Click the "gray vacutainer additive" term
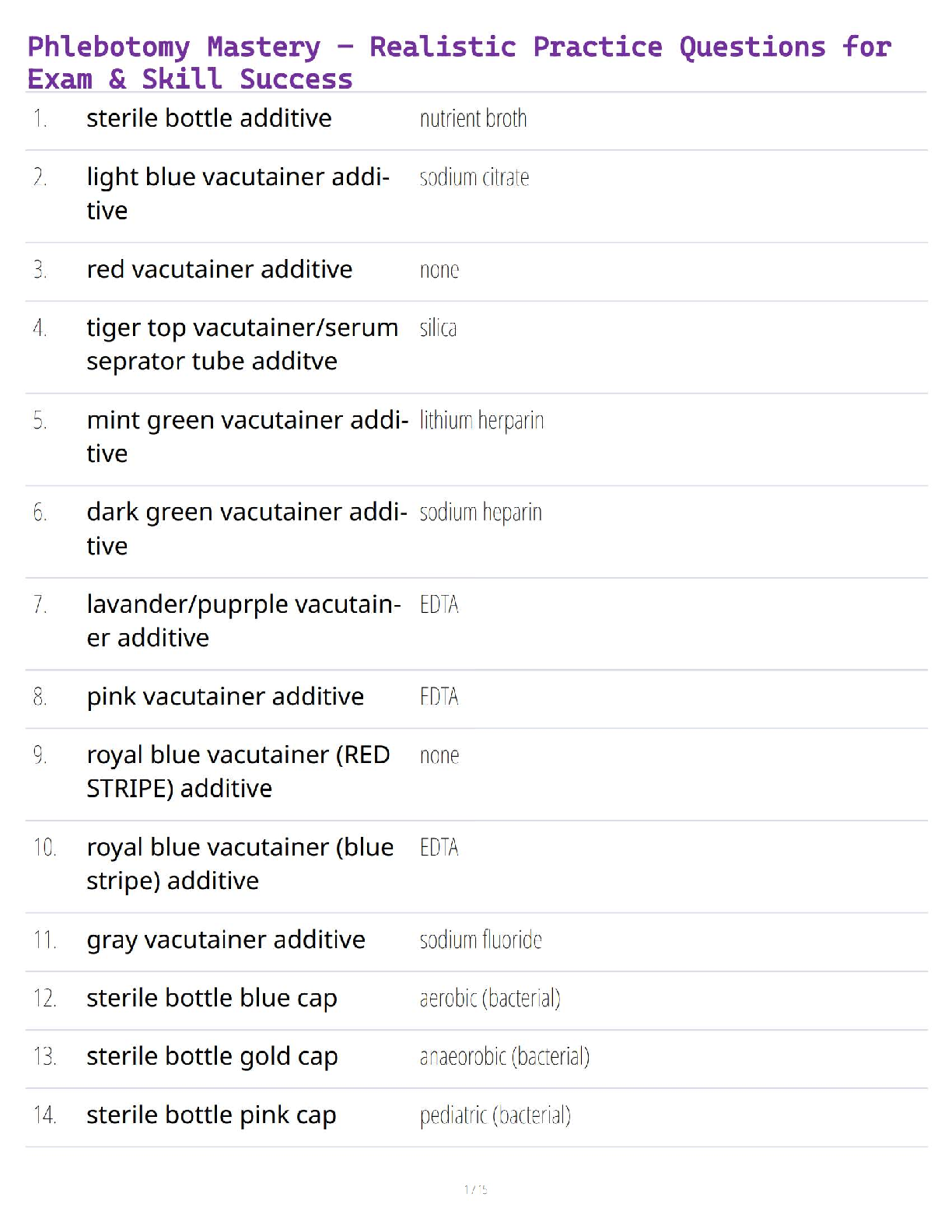 [x=226, y=940]
